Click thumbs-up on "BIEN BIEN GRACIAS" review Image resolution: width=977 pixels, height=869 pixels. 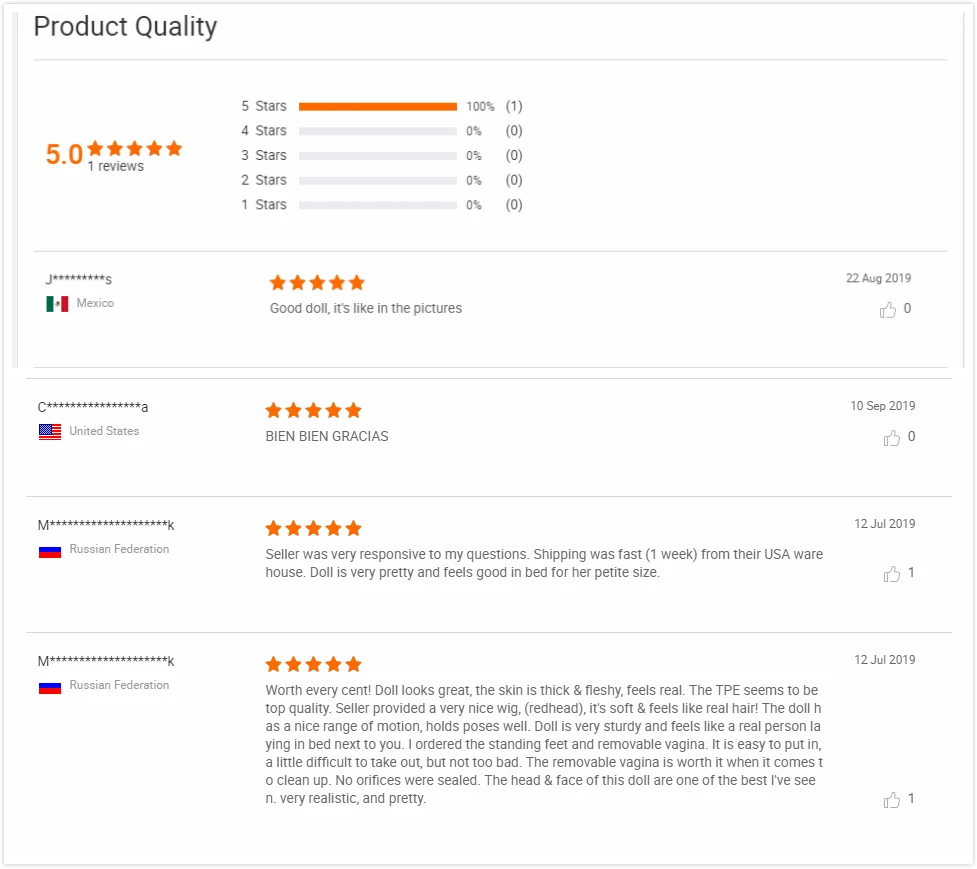coord(892,438)
